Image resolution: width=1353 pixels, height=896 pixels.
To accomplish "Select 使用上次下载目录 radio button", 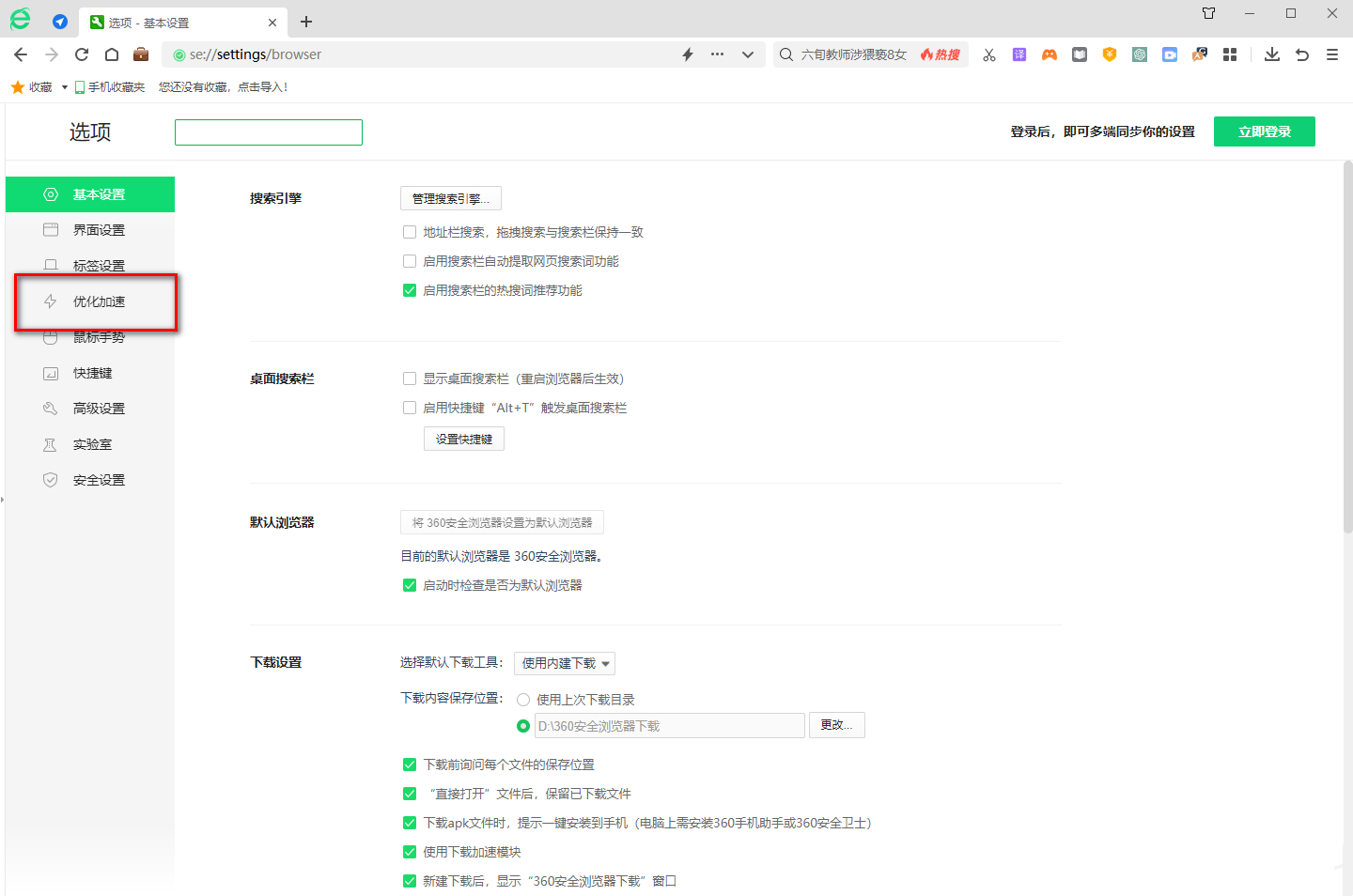I will [523, 700].
